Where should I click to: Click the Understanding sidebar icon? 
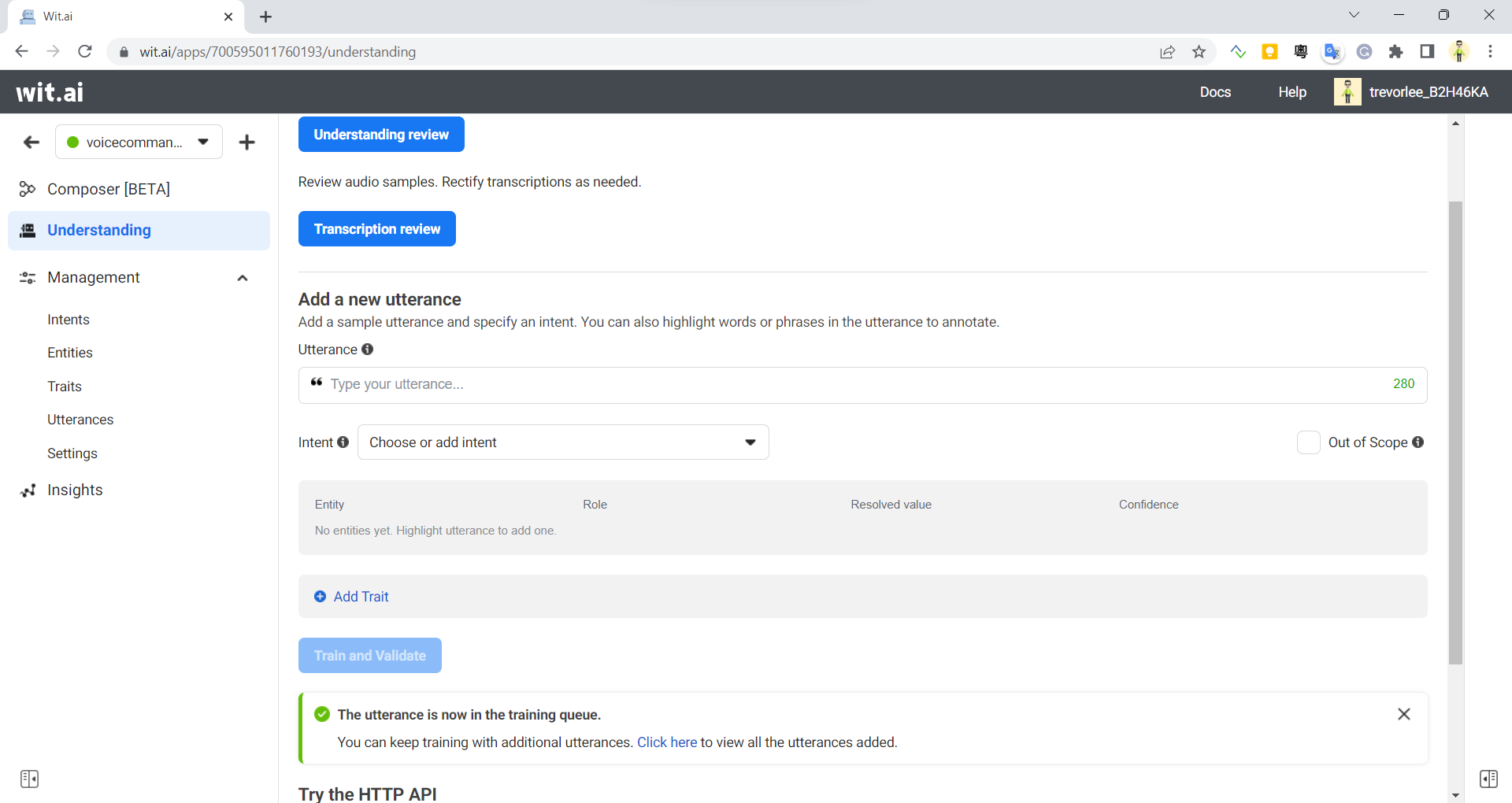(28, 230)
